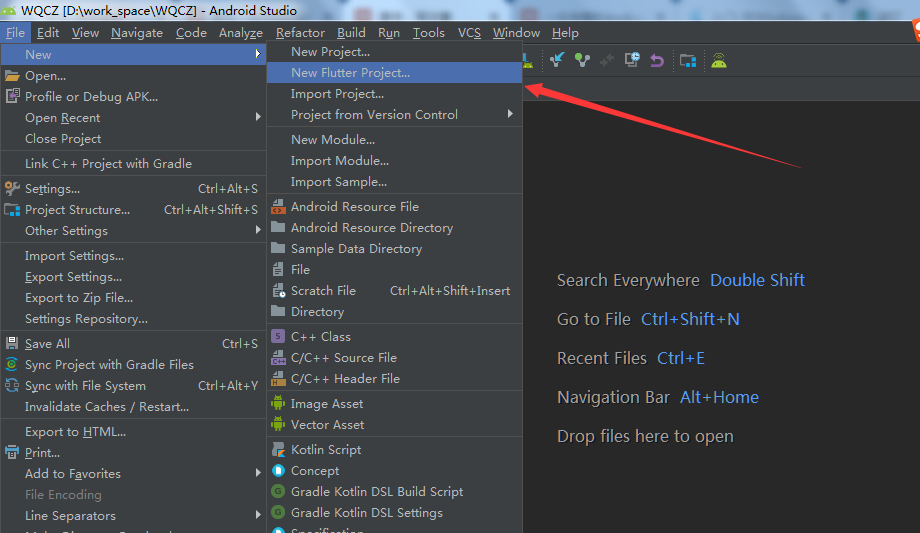This screenshot has height=533, width=920.
Task: Open Project Structure from the toolbar folder icon
Action: (x=688, y=60)
